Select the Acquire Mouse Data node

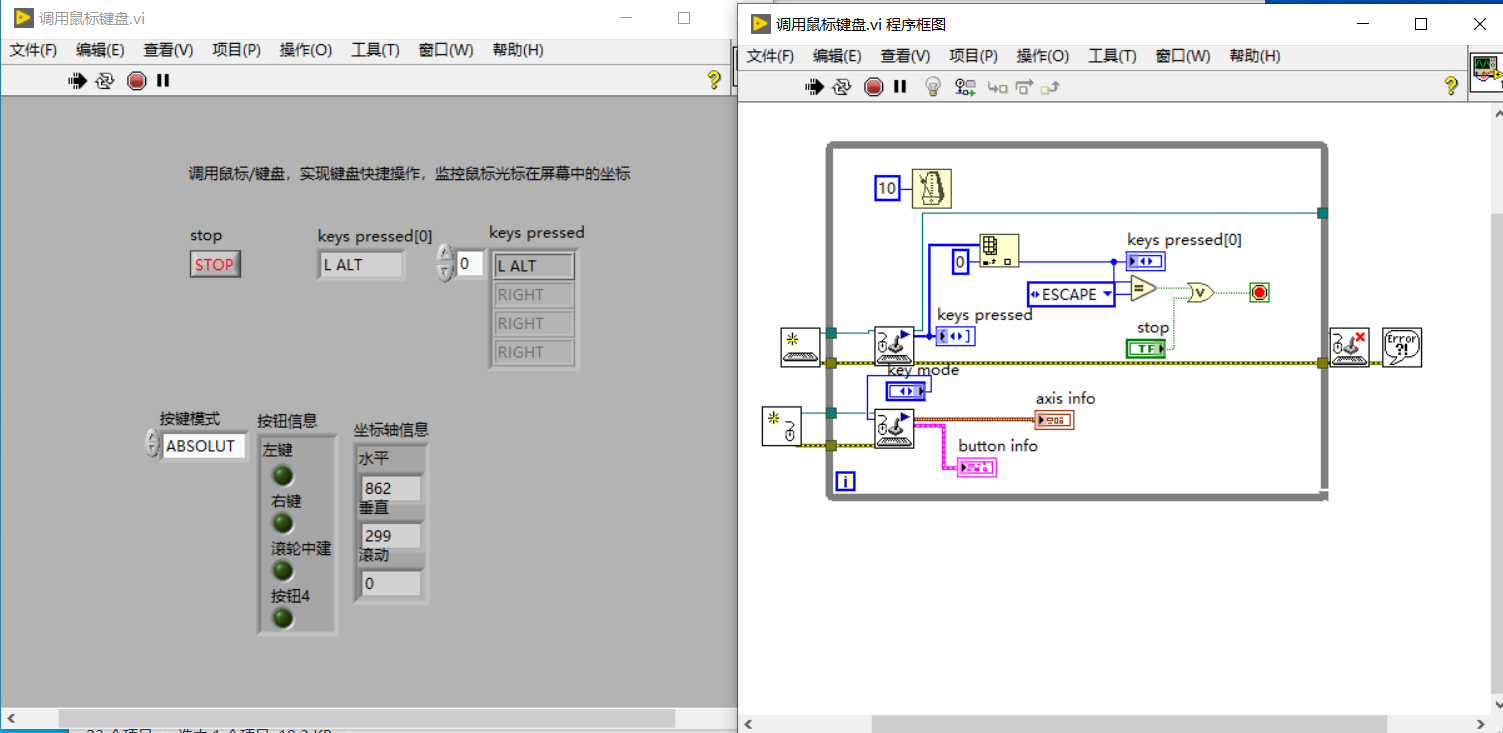[894, 428]
